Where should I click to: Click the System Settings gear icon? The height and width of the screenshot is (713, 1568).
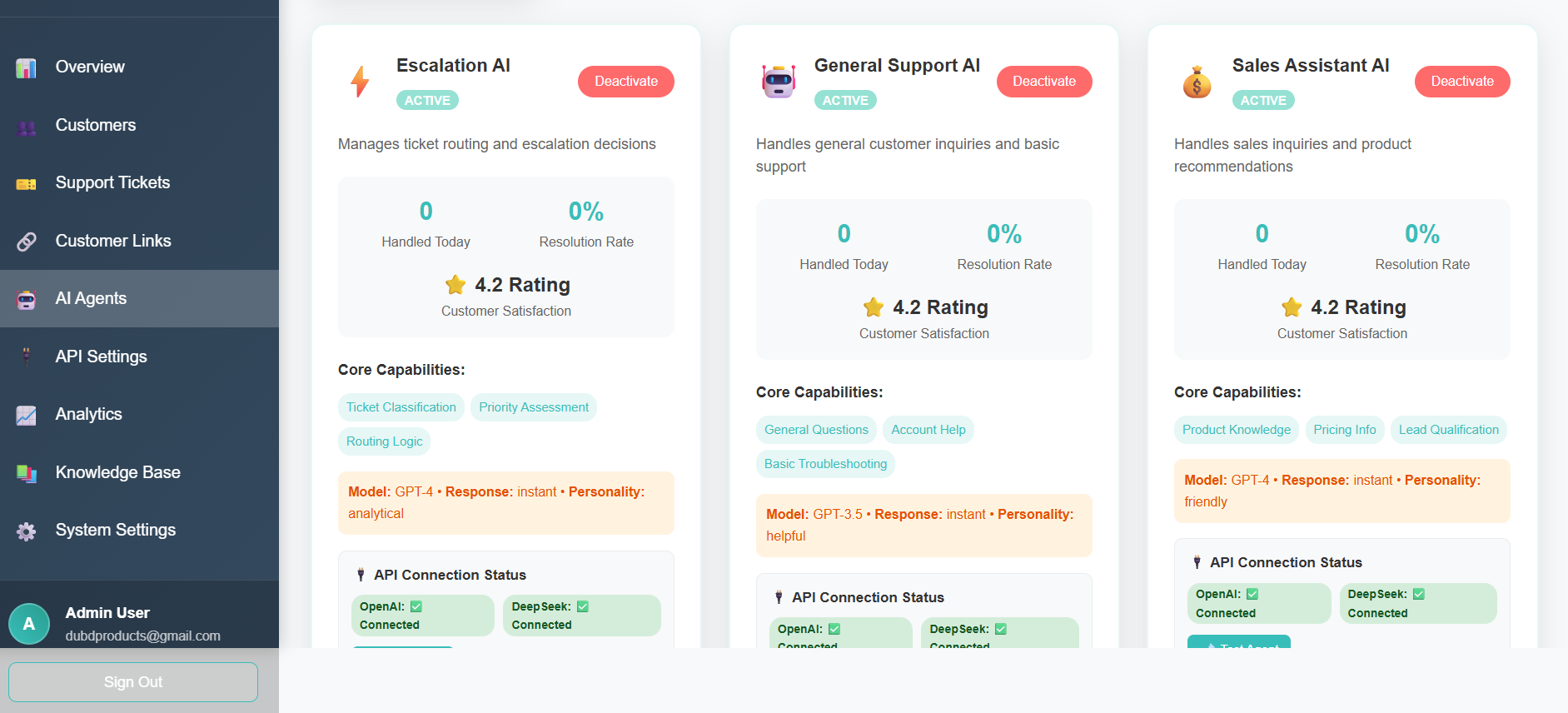coord(26,530)
